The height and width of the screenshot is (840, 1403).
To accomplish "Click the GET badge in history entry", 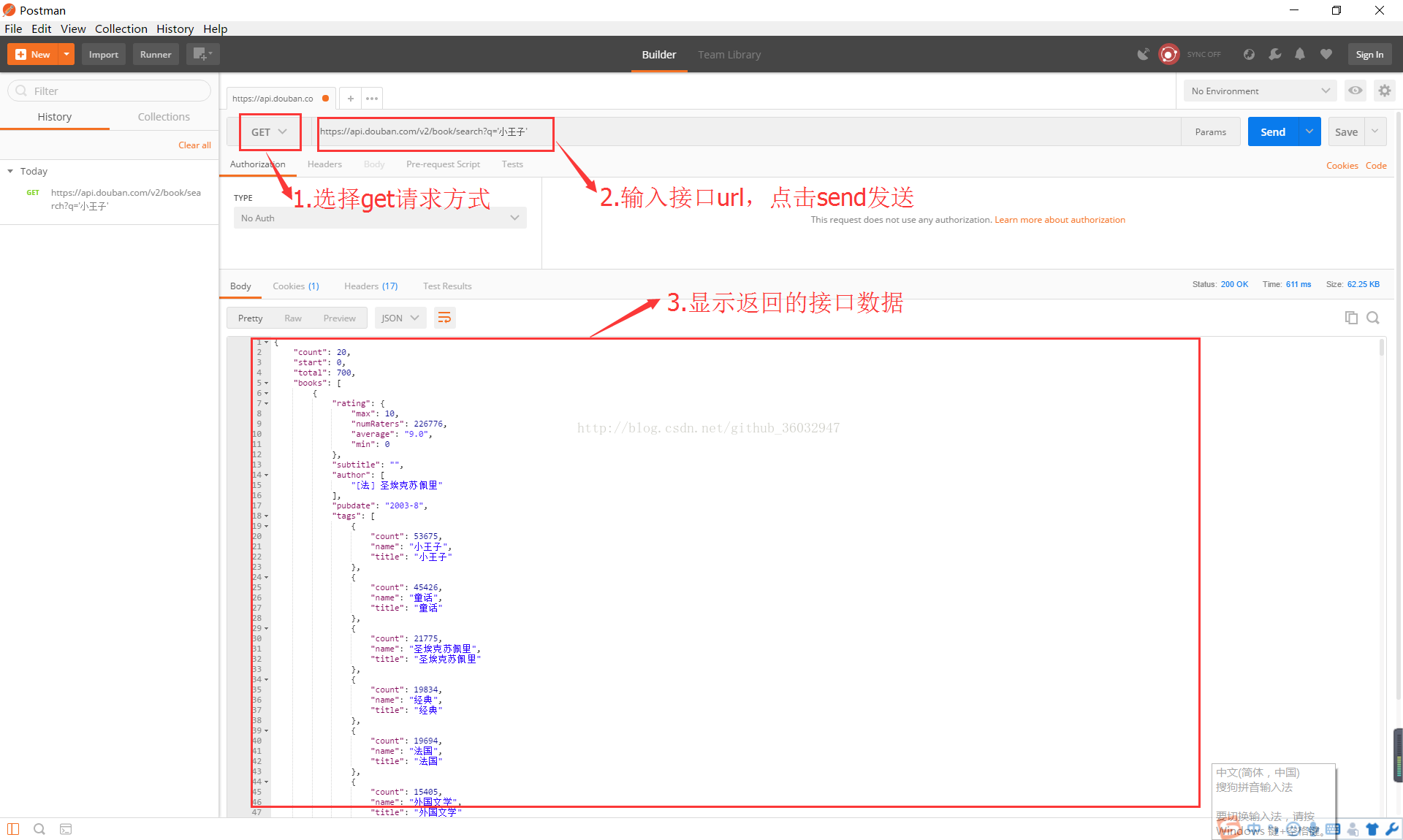I will (x=33, y=193).
